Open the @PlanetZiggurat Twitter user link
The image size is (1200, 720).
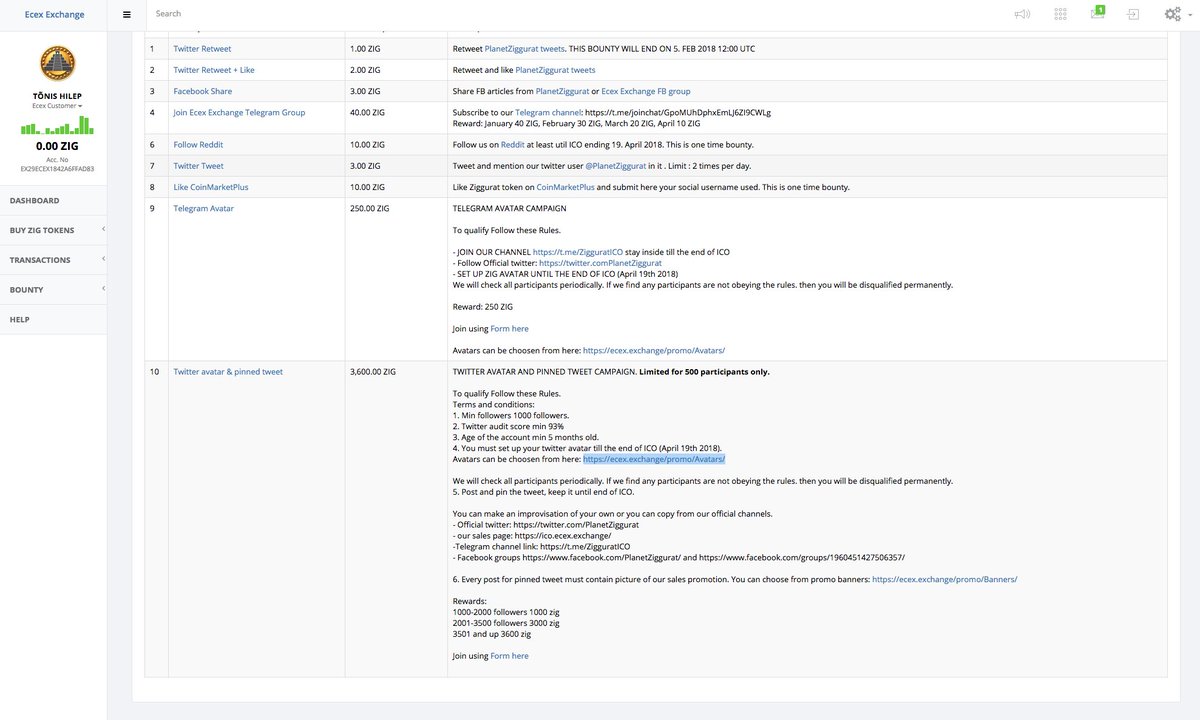(614, 166)
